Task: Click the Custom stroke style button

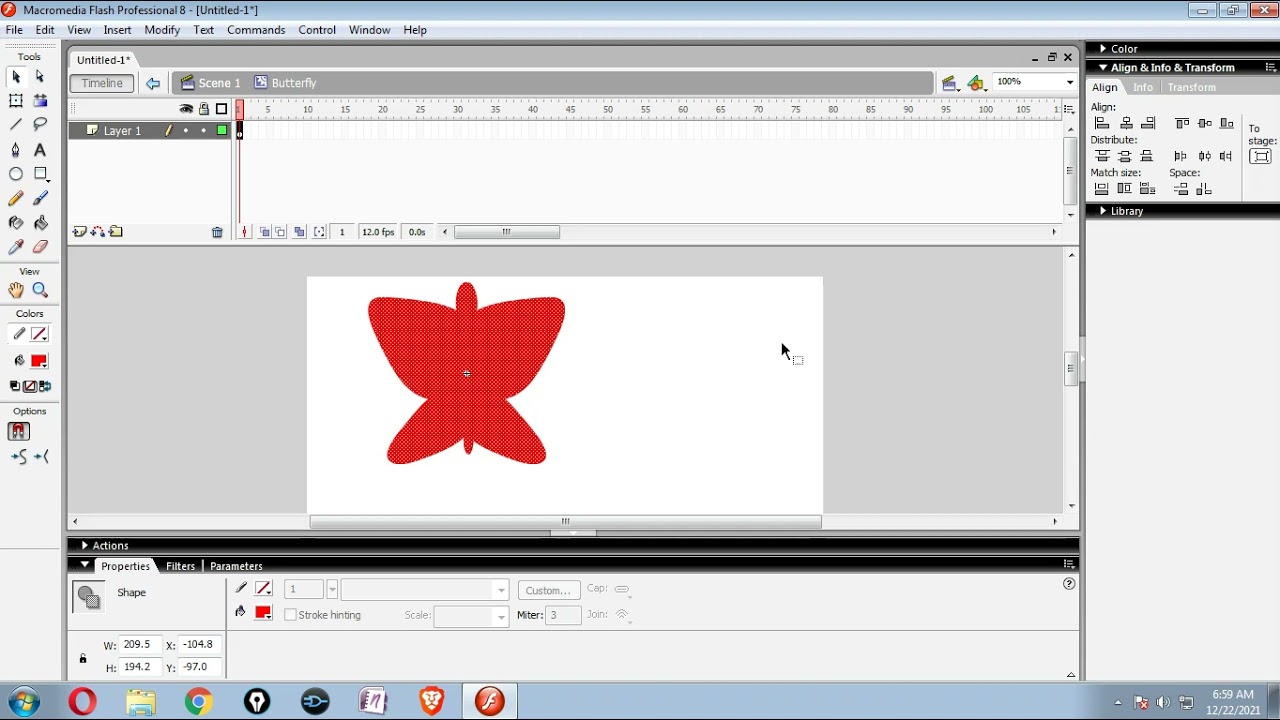Action: (x=549, y=591)
